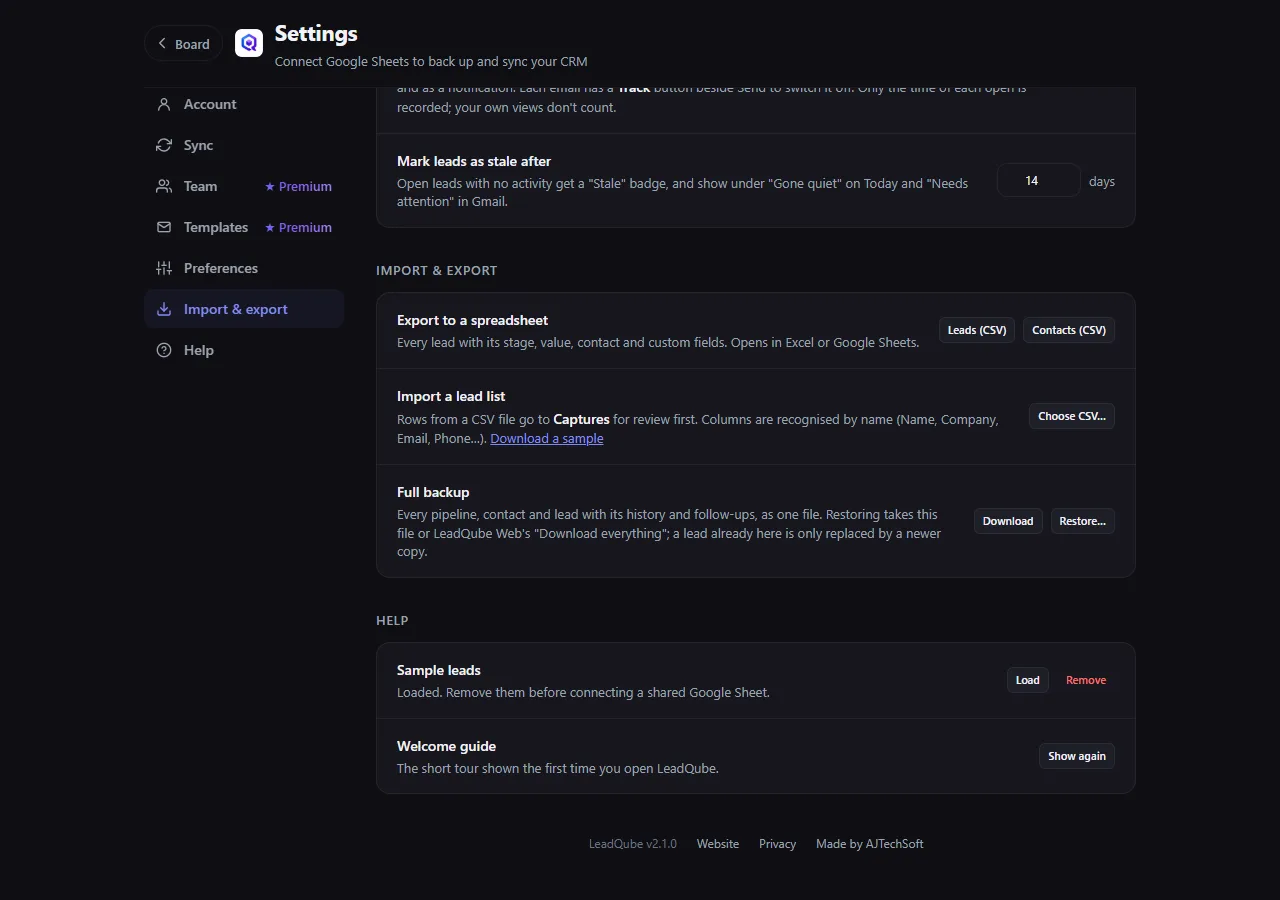Open the Website footer link
Screen dimensions: 1280x900
(x=718, y=844)
